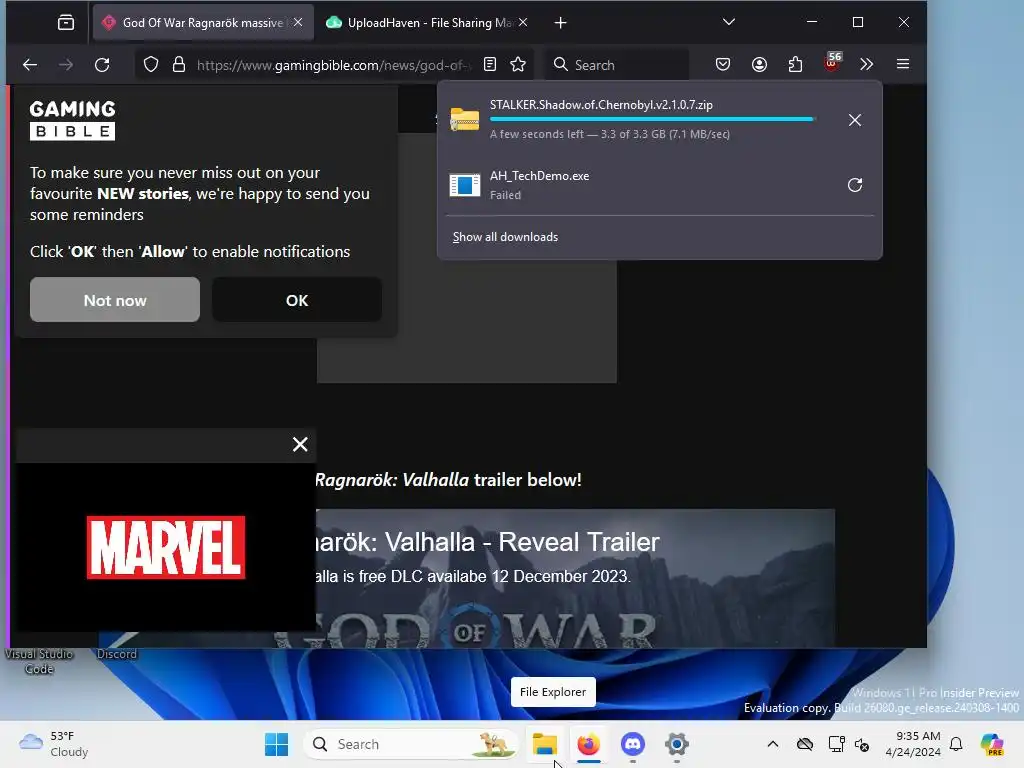Click the Firefox search box

[617, 65]
